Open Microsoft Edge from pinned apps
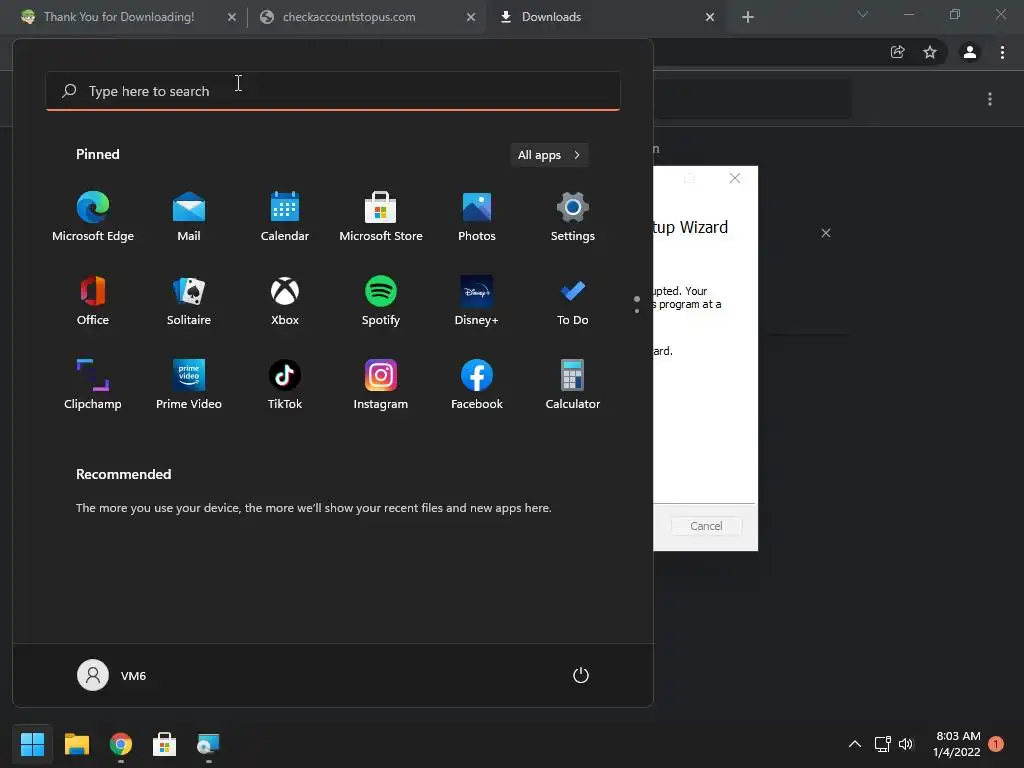The height and width of the screenshot is (768, 1024). click(x=93, y=217)
